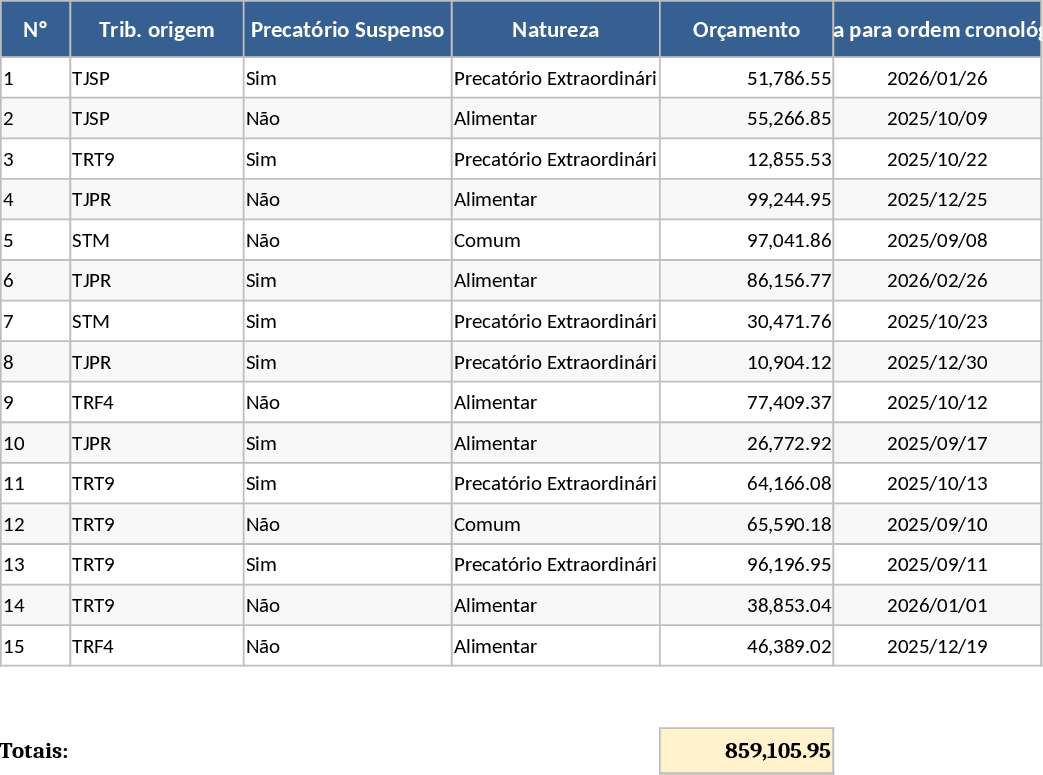Screen dimensions: 1043x775
Task: Select the Trib. origem column header
Action: [x=157, y=29]
